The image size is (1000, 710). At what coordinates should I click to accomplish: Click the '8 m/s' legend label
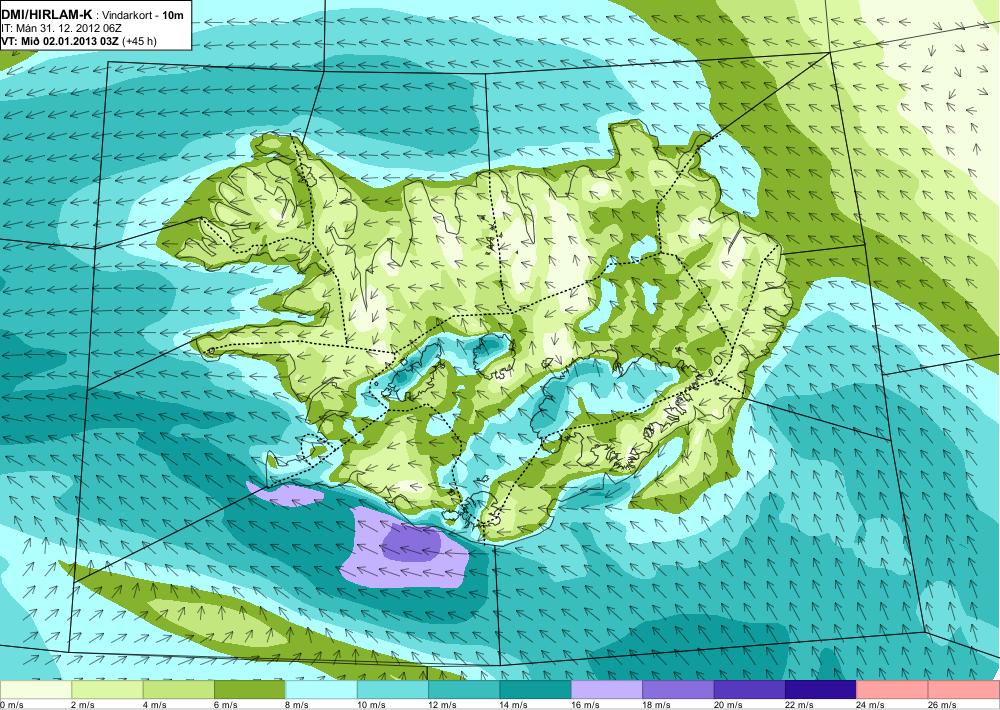297,705
